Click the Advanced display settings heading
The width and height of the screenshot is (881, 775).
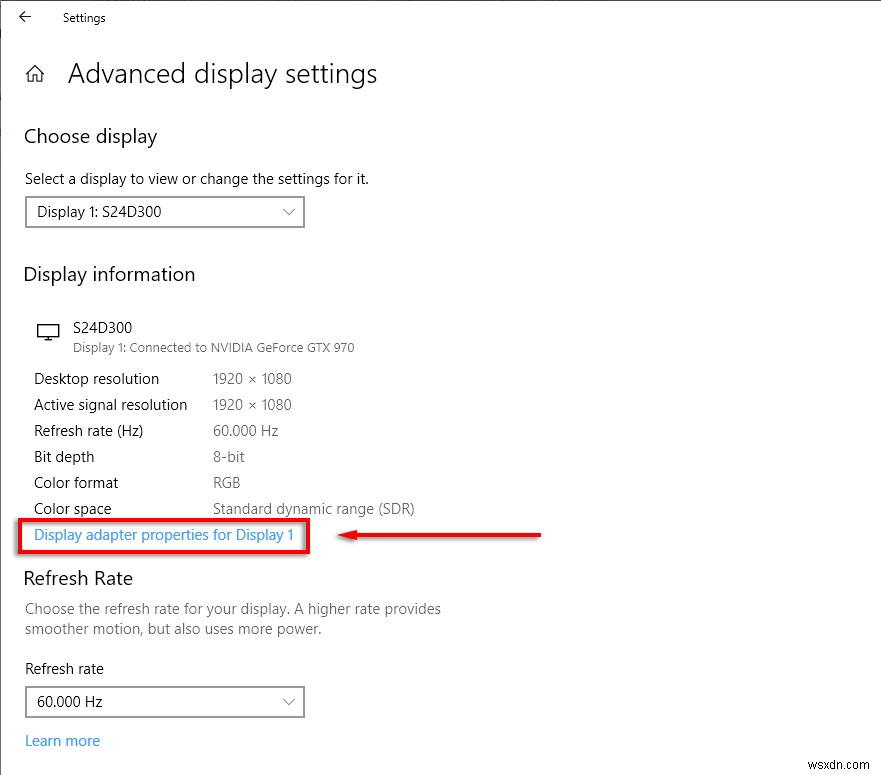[222, 74]
